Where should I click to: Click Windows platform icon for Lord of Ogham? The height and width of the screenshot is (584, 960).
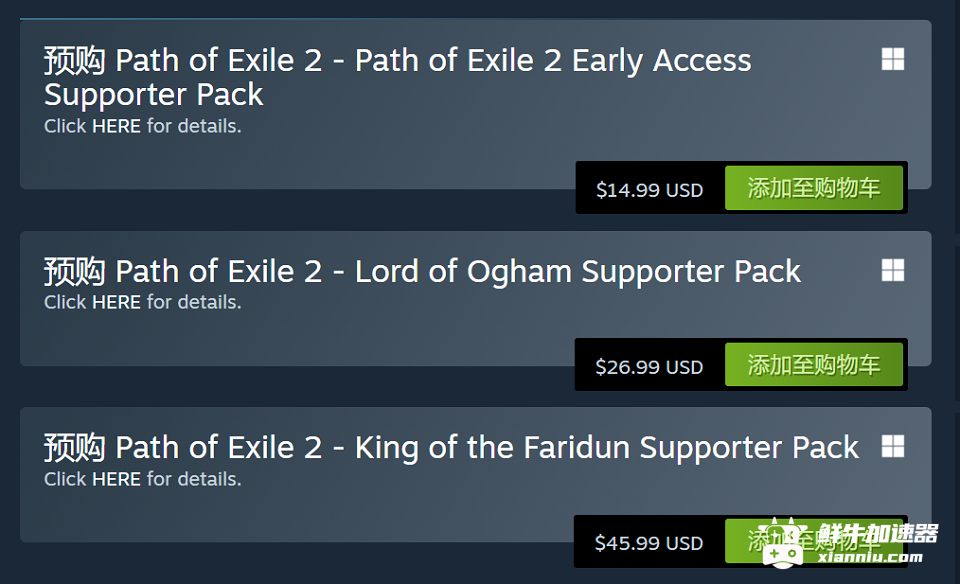pyautogui.click(x=893, y=270)
